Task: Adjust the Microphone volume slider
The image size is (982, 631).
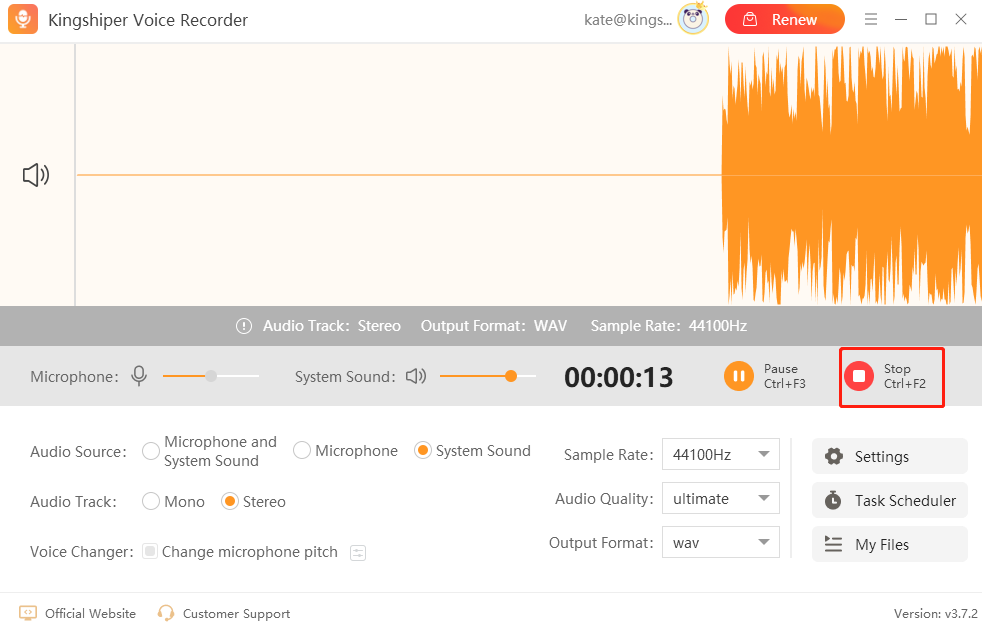Action: click(210, 376)
